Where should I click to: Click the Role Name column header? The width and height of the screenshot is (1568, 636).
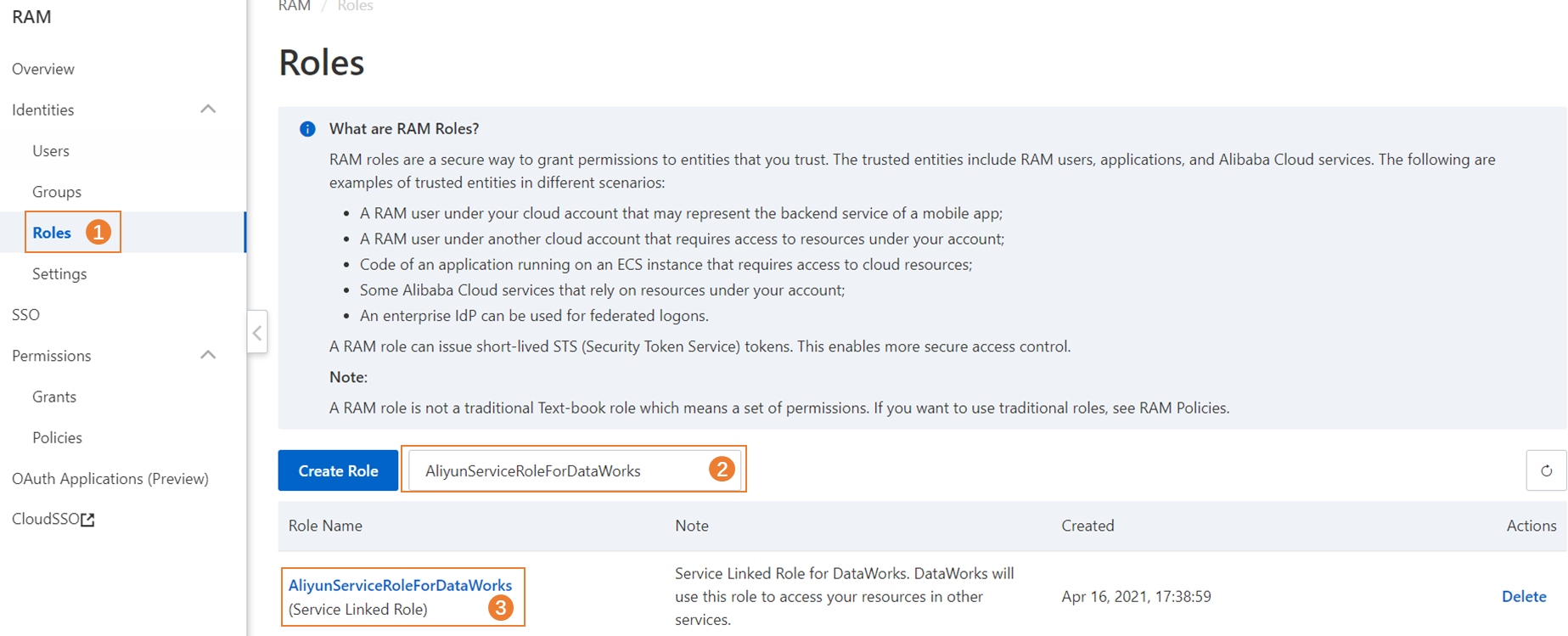325,526
